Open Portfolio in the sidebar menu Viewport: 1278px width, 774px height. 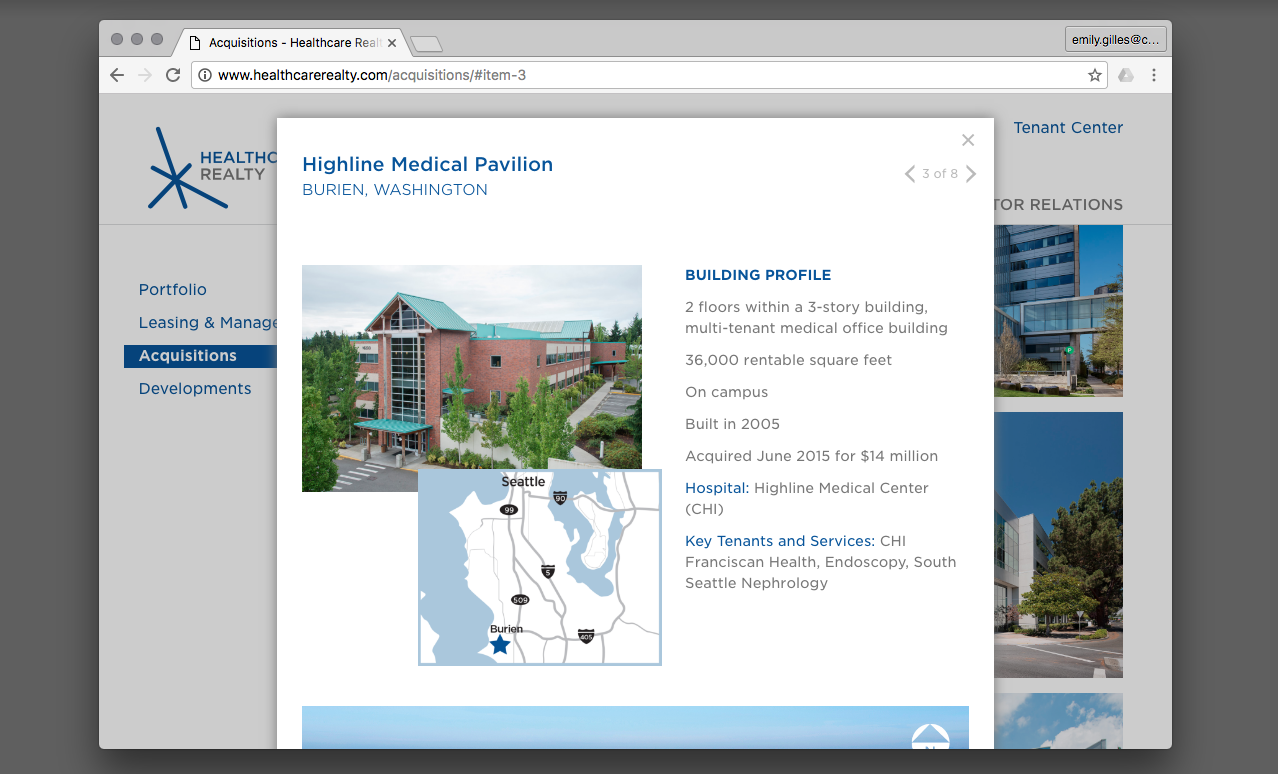point(173,290)
